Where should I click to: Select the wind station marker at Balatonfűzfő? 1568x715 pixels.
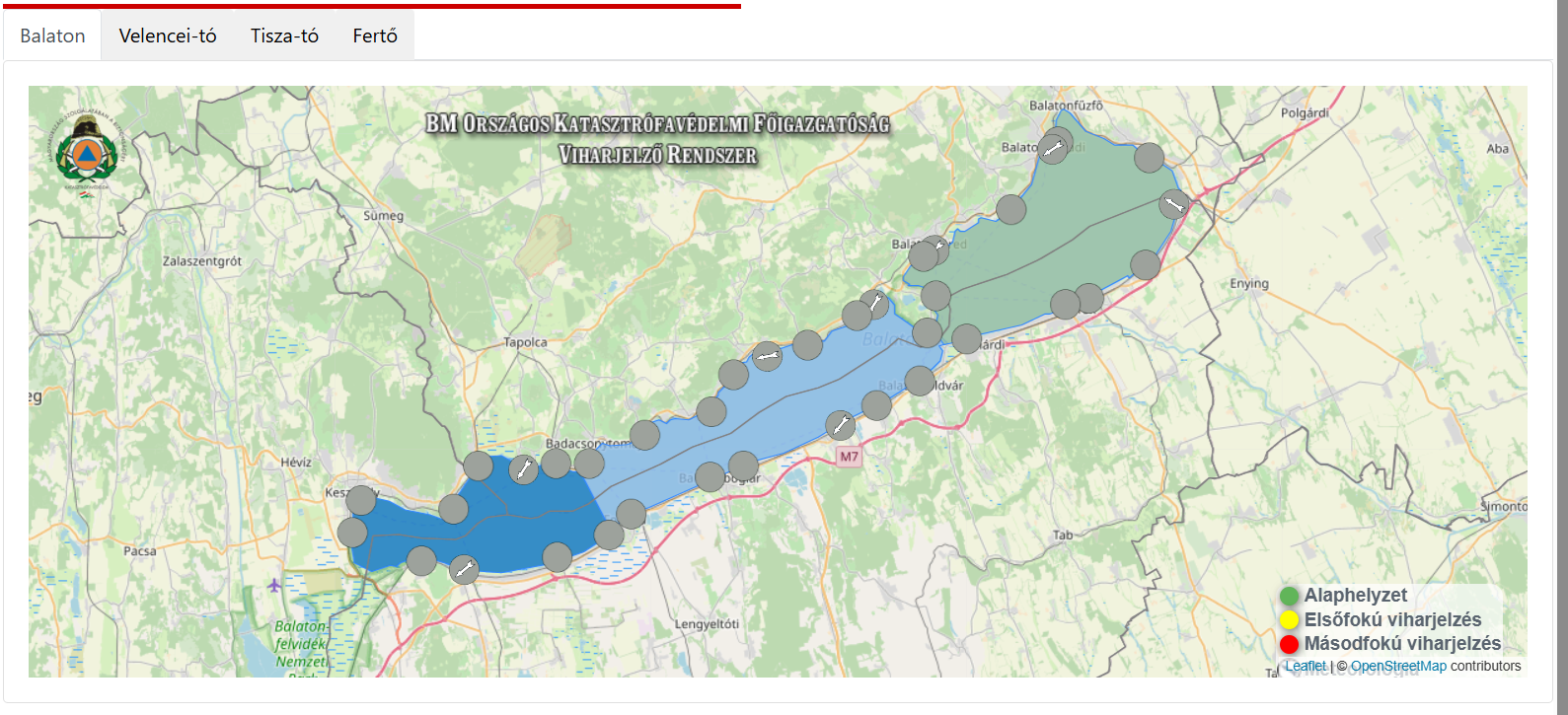[x=1053, y=149]
